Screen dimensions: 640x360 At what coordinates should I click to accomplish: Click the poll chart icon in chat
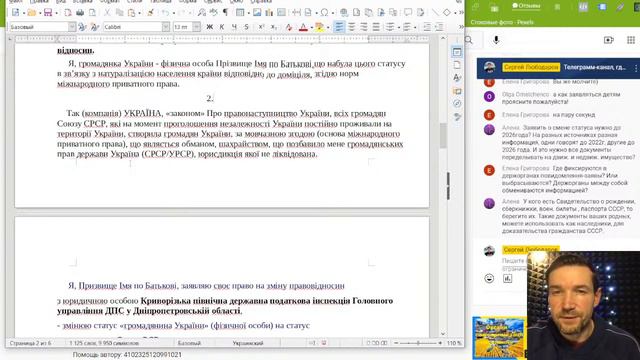507,278
